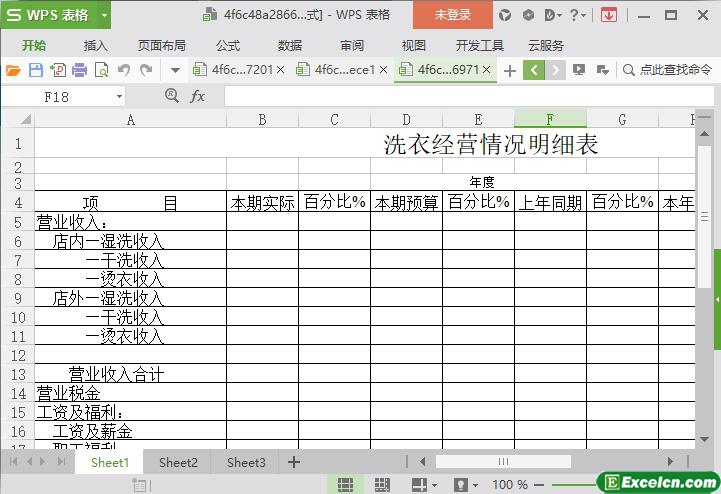The height and width of the screenshot is (494, 721).
Task: Click the cell 营业收入合计
Action: (131, 374)
